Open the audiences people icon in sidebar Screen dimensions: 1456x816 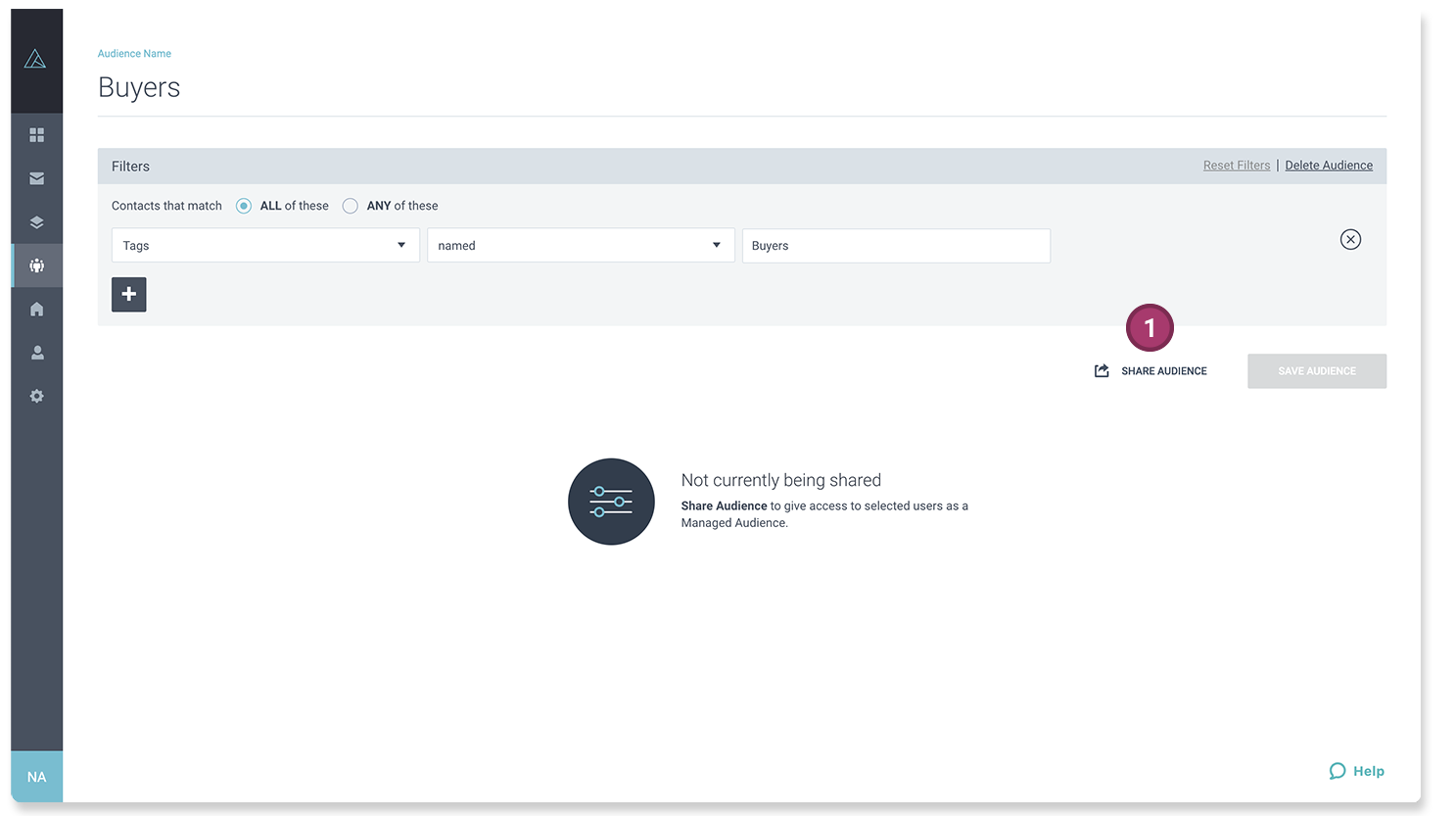[x=36, y=265]
